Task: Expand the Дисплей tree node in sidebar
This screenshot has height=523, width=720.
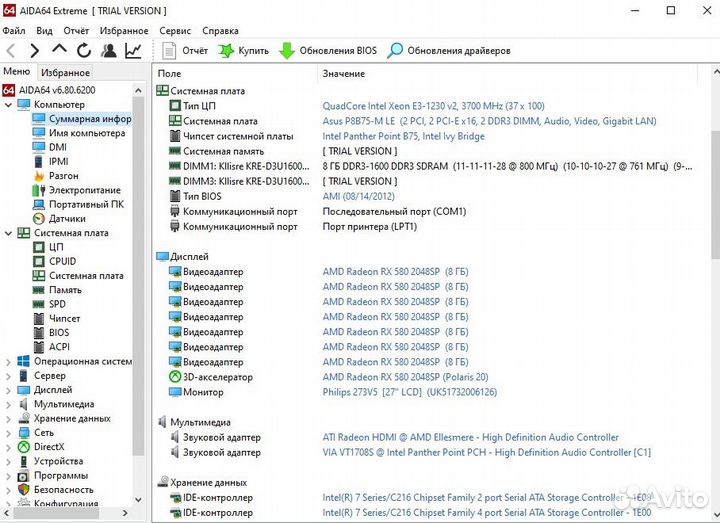Action: click(x=8, y=390)
